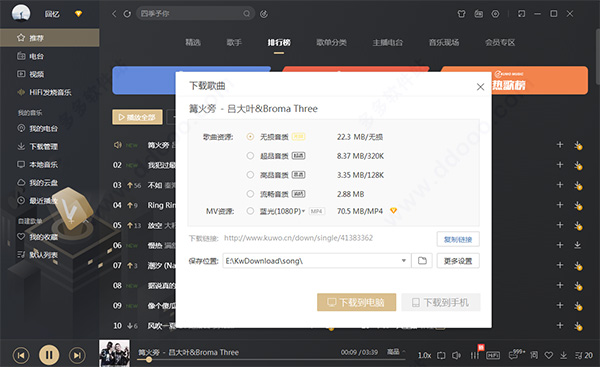
Task: Expand the 蓝光(1080P) resolution dropdown arrow
Action: click(303, 211)
